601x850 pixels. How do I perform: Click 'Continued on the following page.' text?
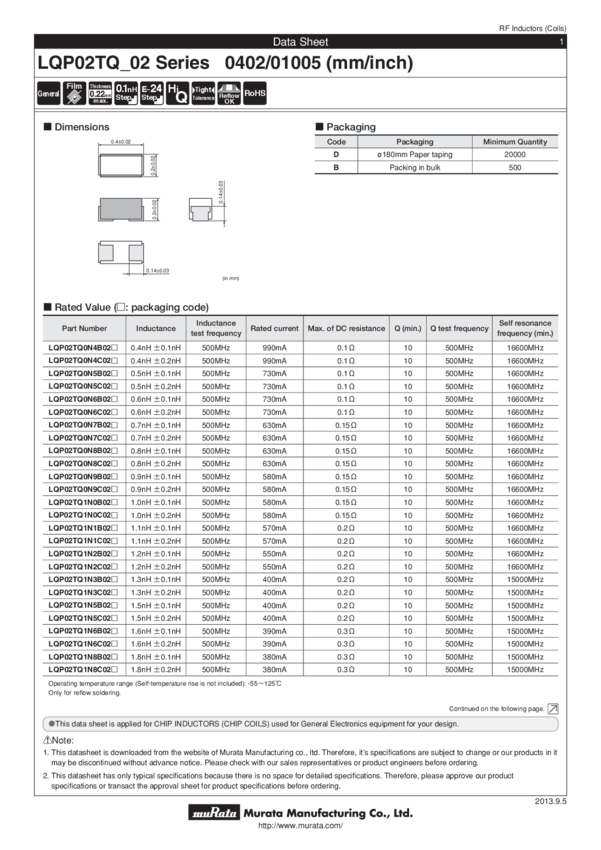click(x=496, y=709)
